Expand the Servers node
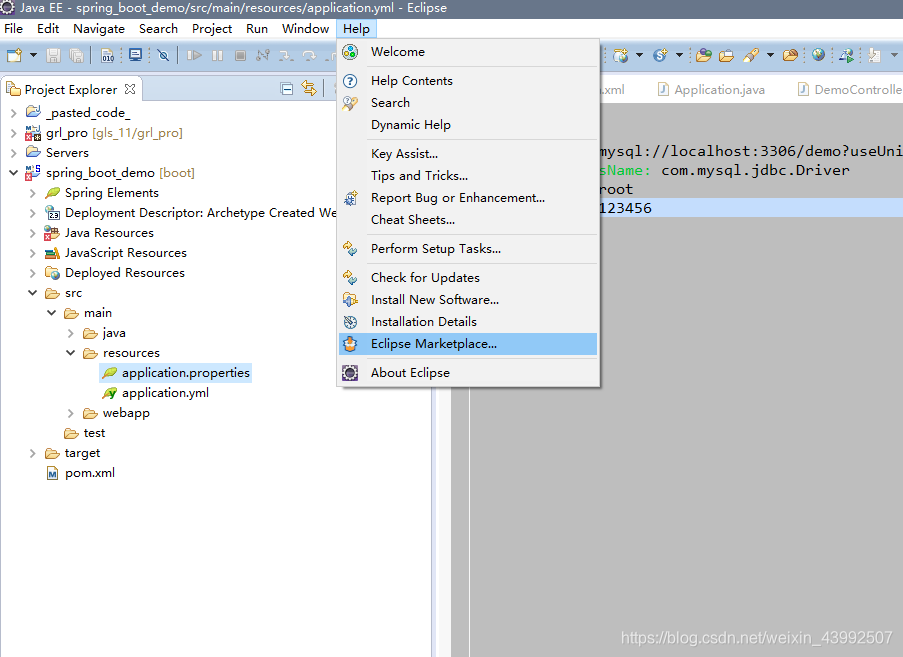The width and height of the screenshot is (903, 657). tap(14, 153)
